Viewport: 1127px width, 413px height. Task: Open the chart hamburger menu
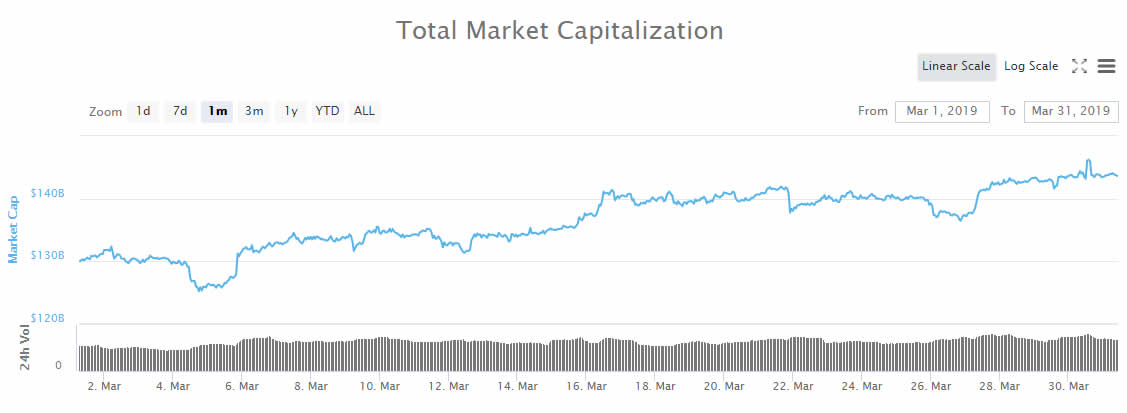click(1106, 66)
